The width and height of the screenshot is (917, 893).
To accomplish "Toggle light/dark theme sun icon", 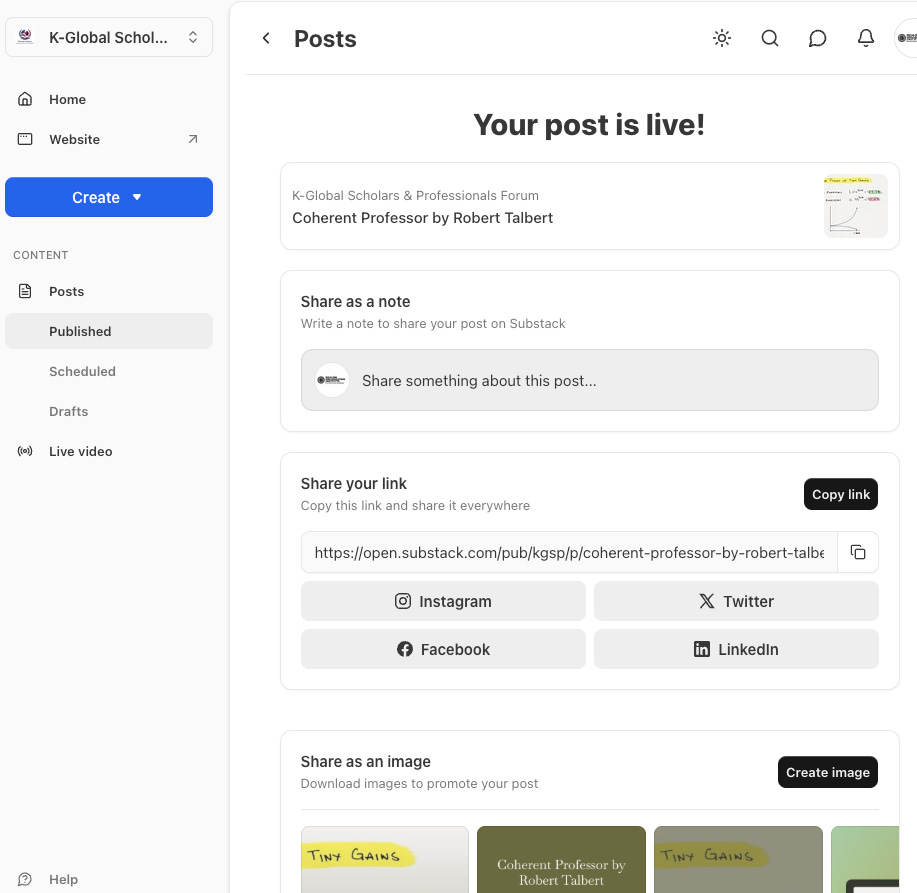I will coord(722,39).
